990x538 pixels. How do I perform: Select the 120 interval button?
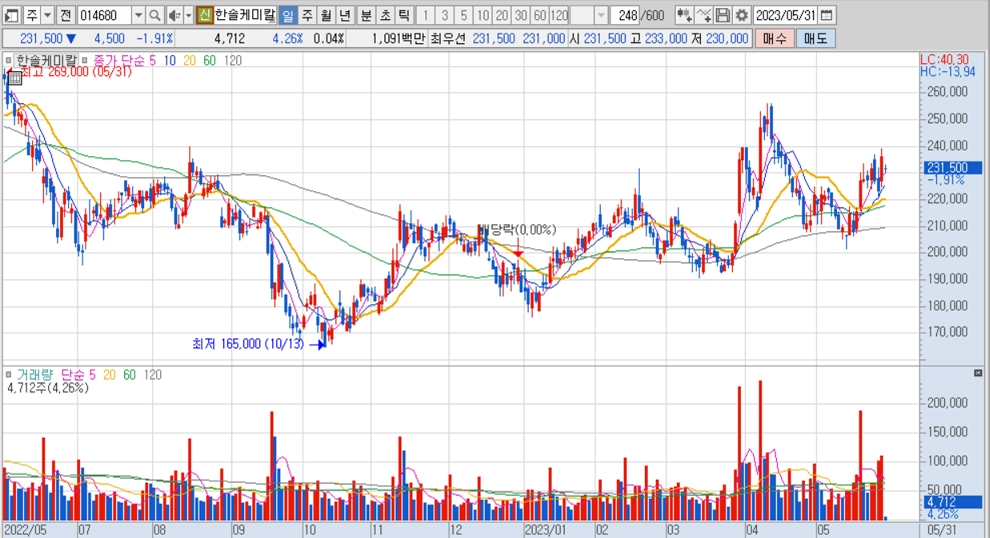(559, 15)
